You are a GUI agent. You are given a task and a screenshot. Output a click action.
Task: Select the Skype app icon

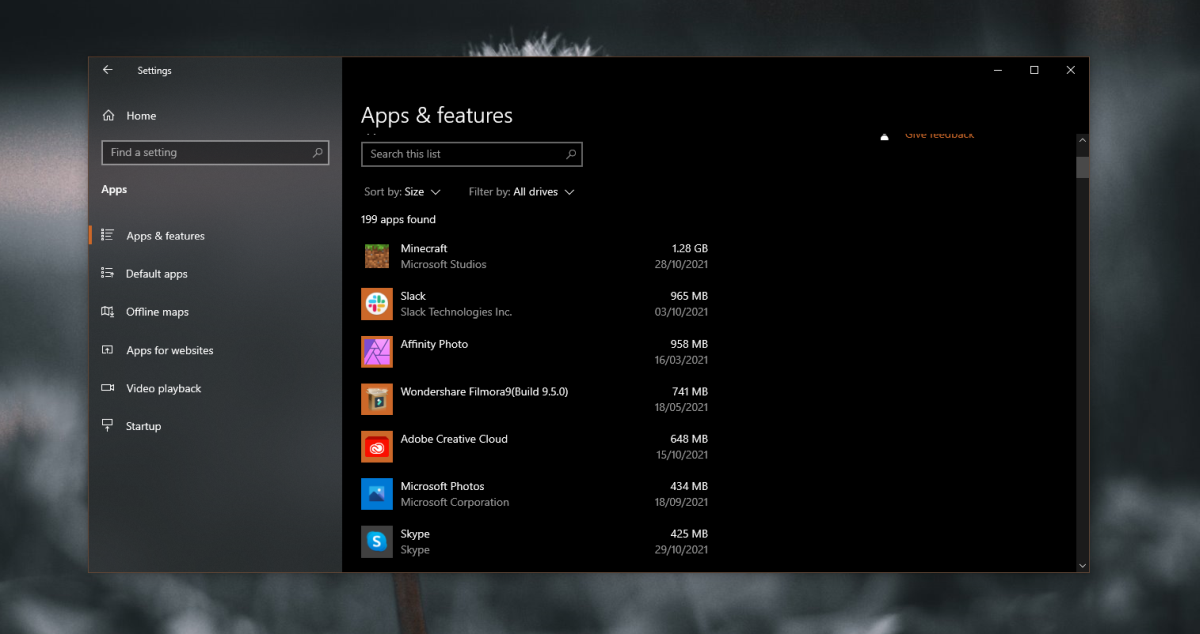point(377,541)
